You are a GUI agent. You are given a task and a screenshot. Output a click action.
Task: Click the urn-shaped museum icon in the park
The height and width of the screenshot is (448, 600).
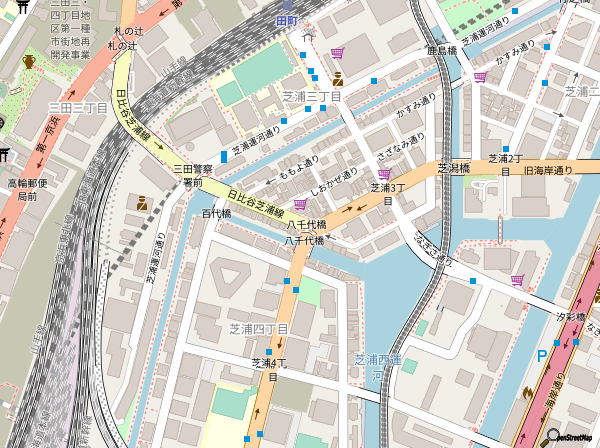29,62
